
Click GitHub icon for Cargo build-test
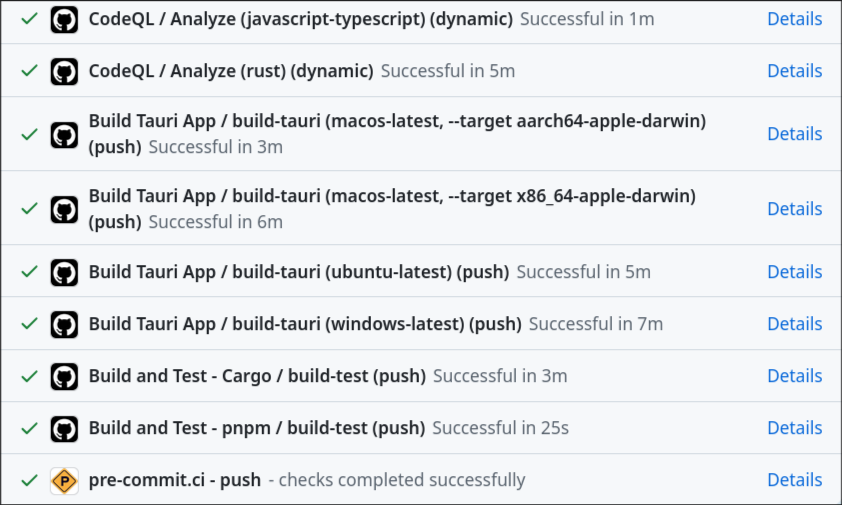point(64,376)
